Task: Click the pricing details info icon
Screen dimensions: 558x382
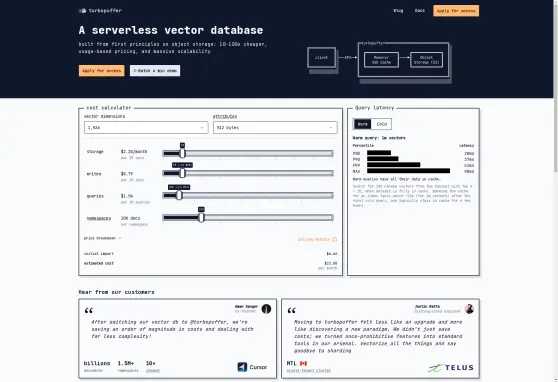Action: pyautogui.click(x=335, y=239)
